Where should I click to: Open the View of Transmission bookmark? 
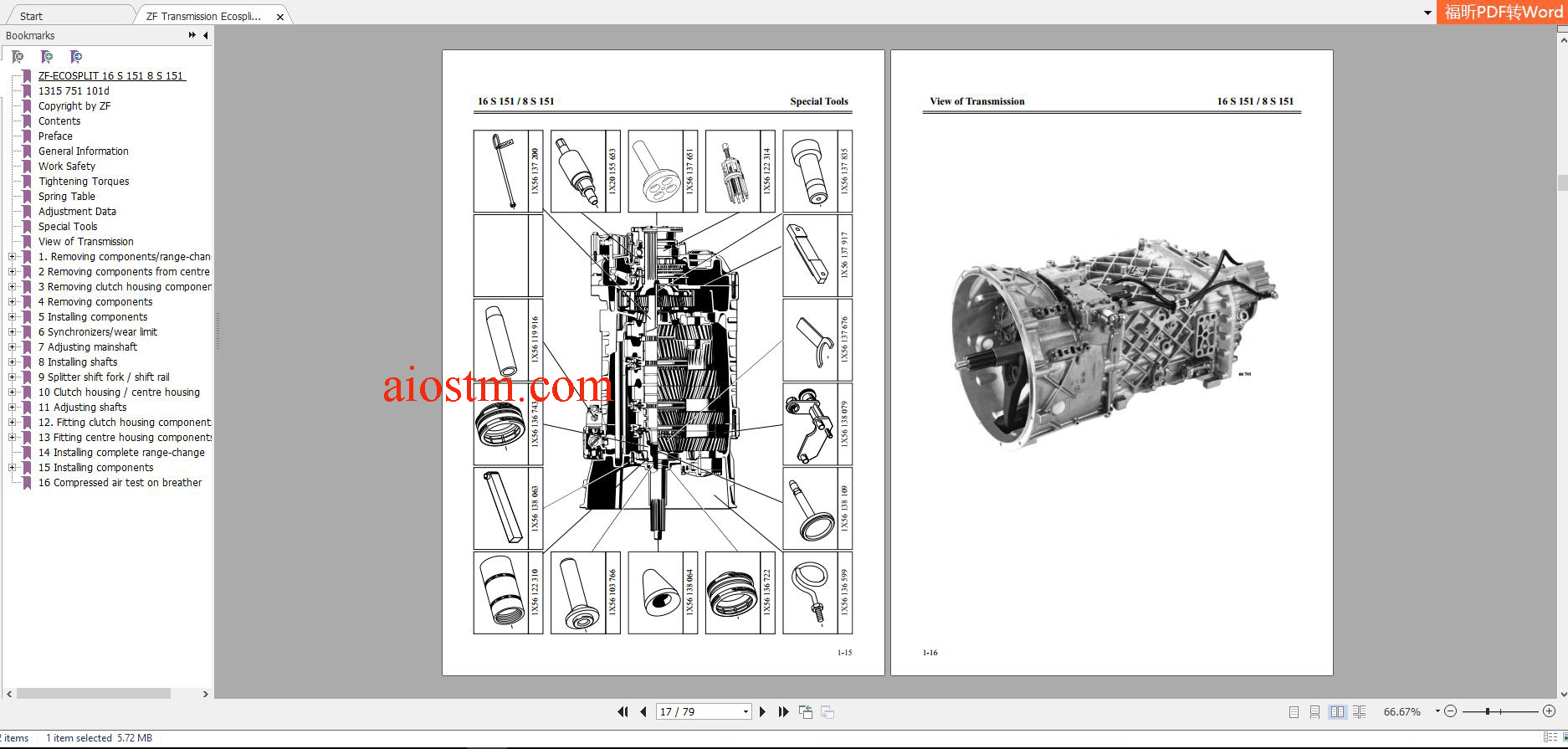[x=86, y=242]
